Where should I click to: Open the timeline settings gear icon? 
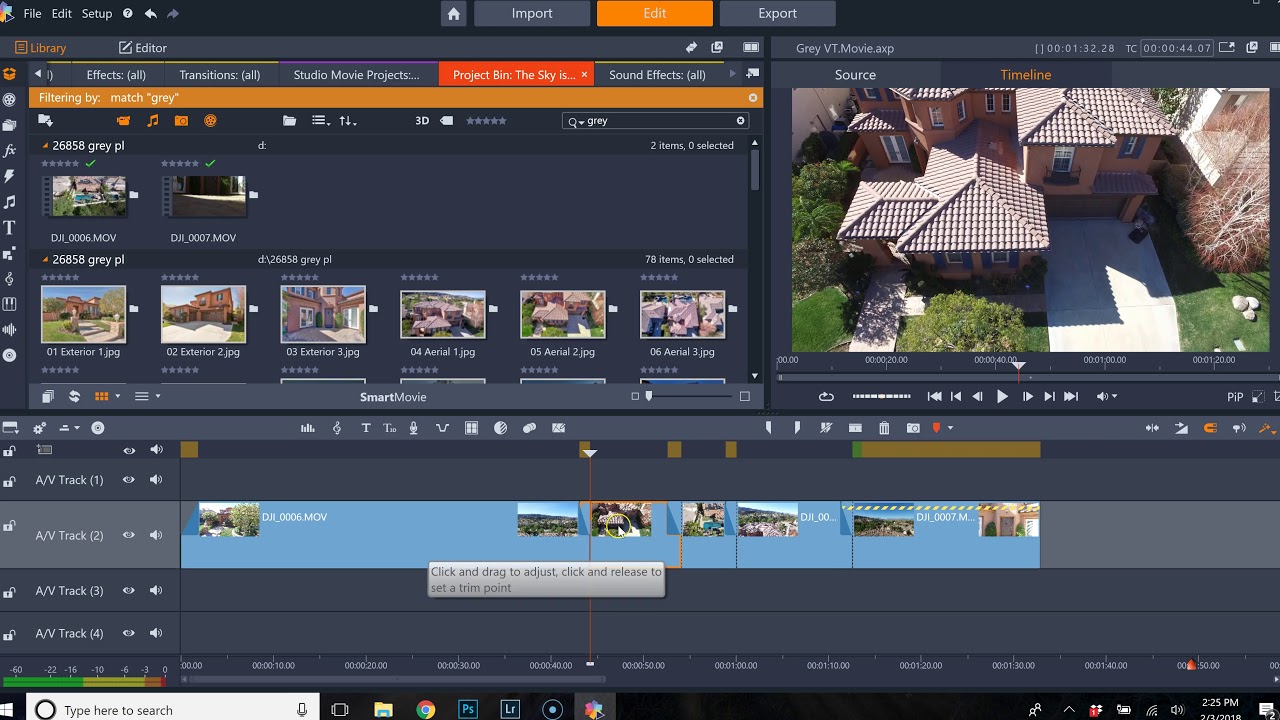[39, 428]
